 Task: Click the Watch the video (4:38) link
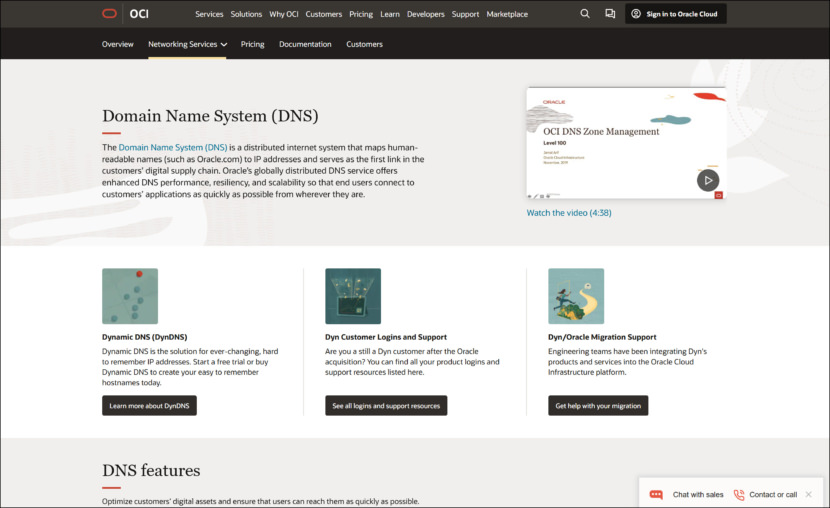click(569, 213)
